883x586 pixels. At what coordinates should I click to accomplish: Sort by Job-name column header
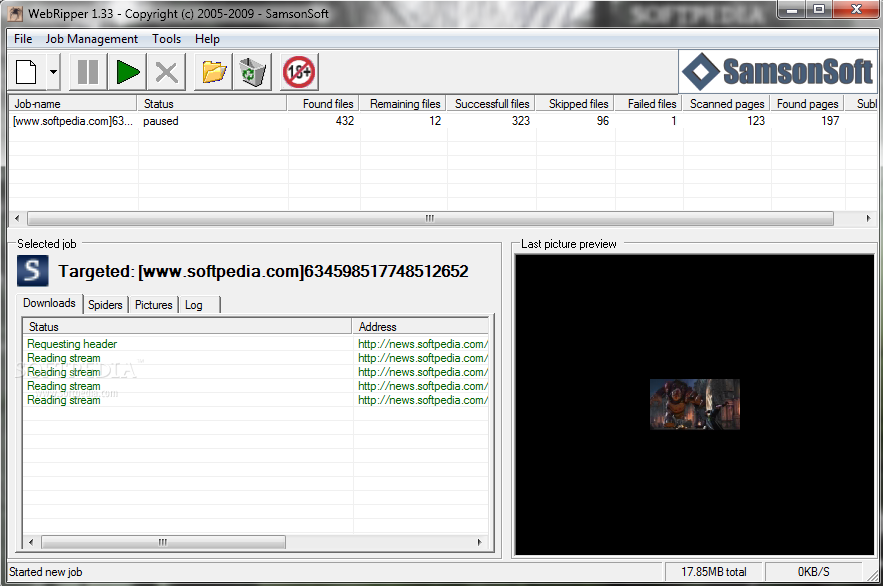[73, 104]
